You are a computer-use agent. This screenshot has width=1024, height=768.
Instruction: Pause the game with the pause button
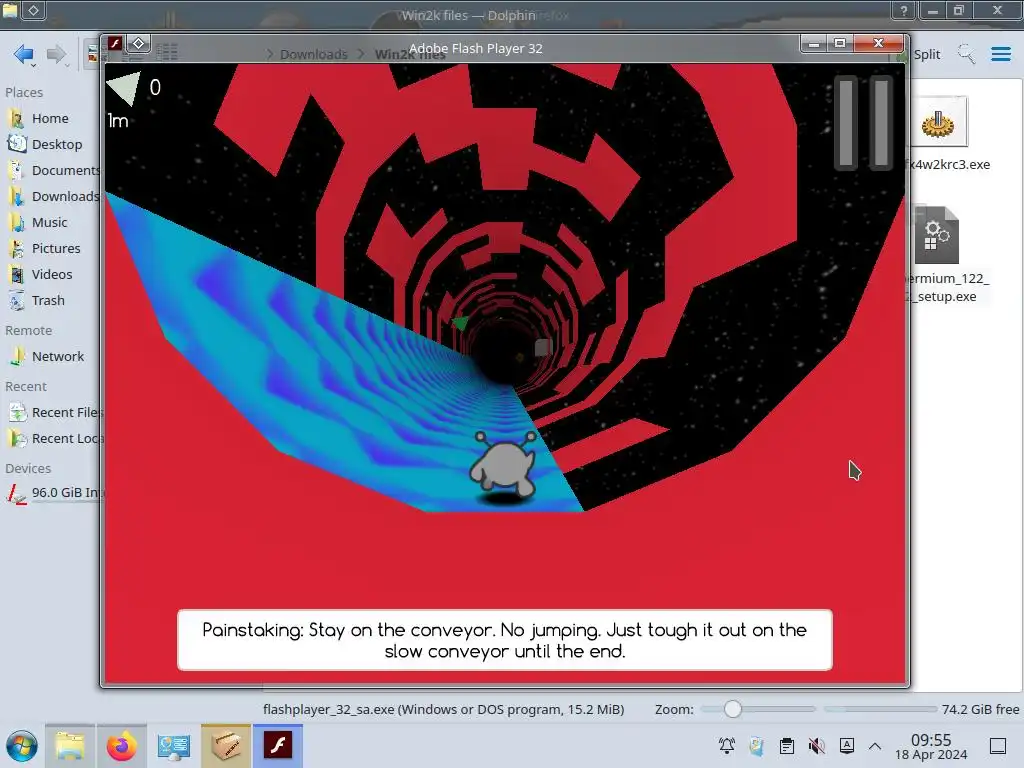[x=863, y=123]
